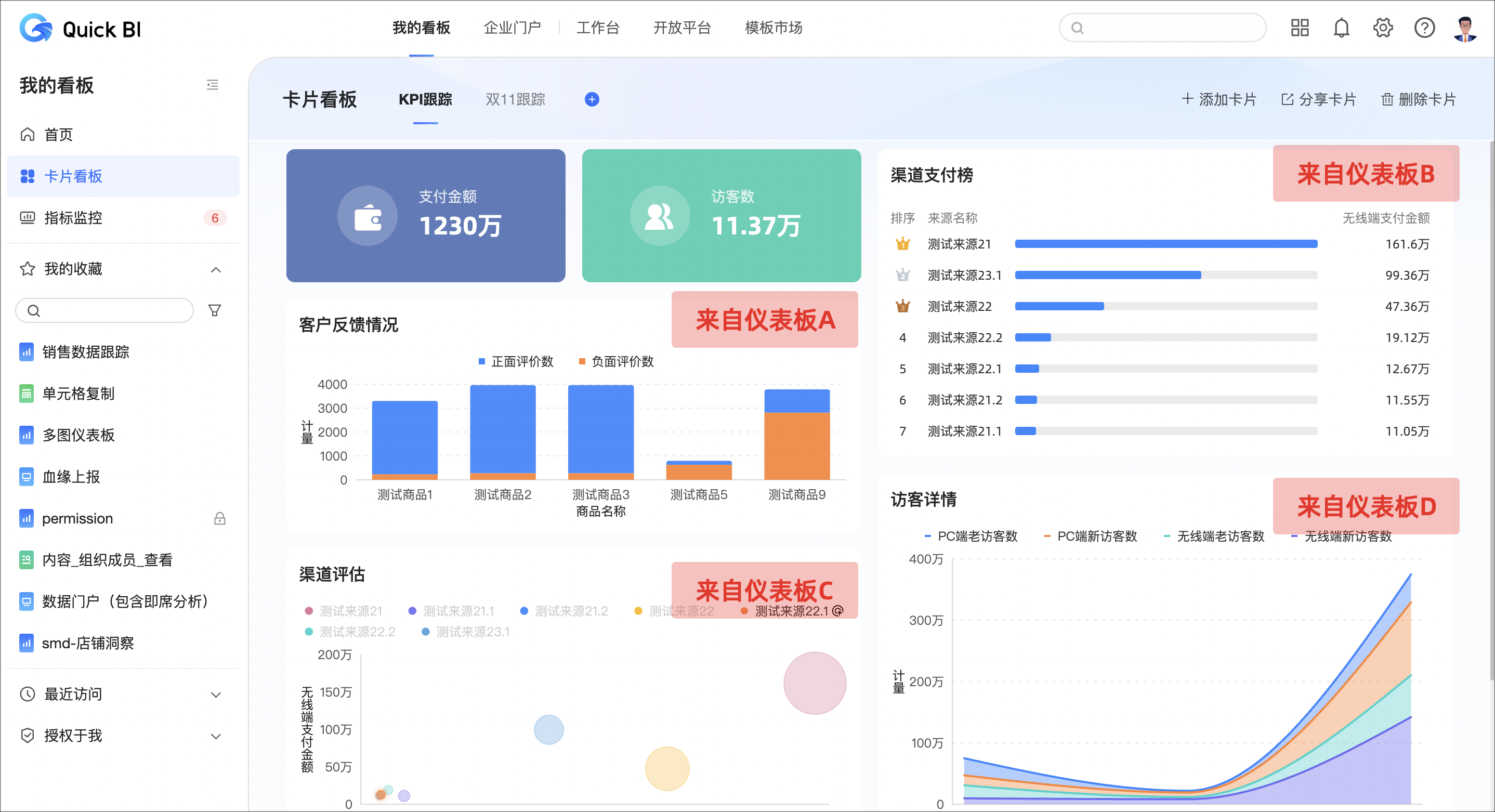Click the smd-店铺洞察 icon

26,643
